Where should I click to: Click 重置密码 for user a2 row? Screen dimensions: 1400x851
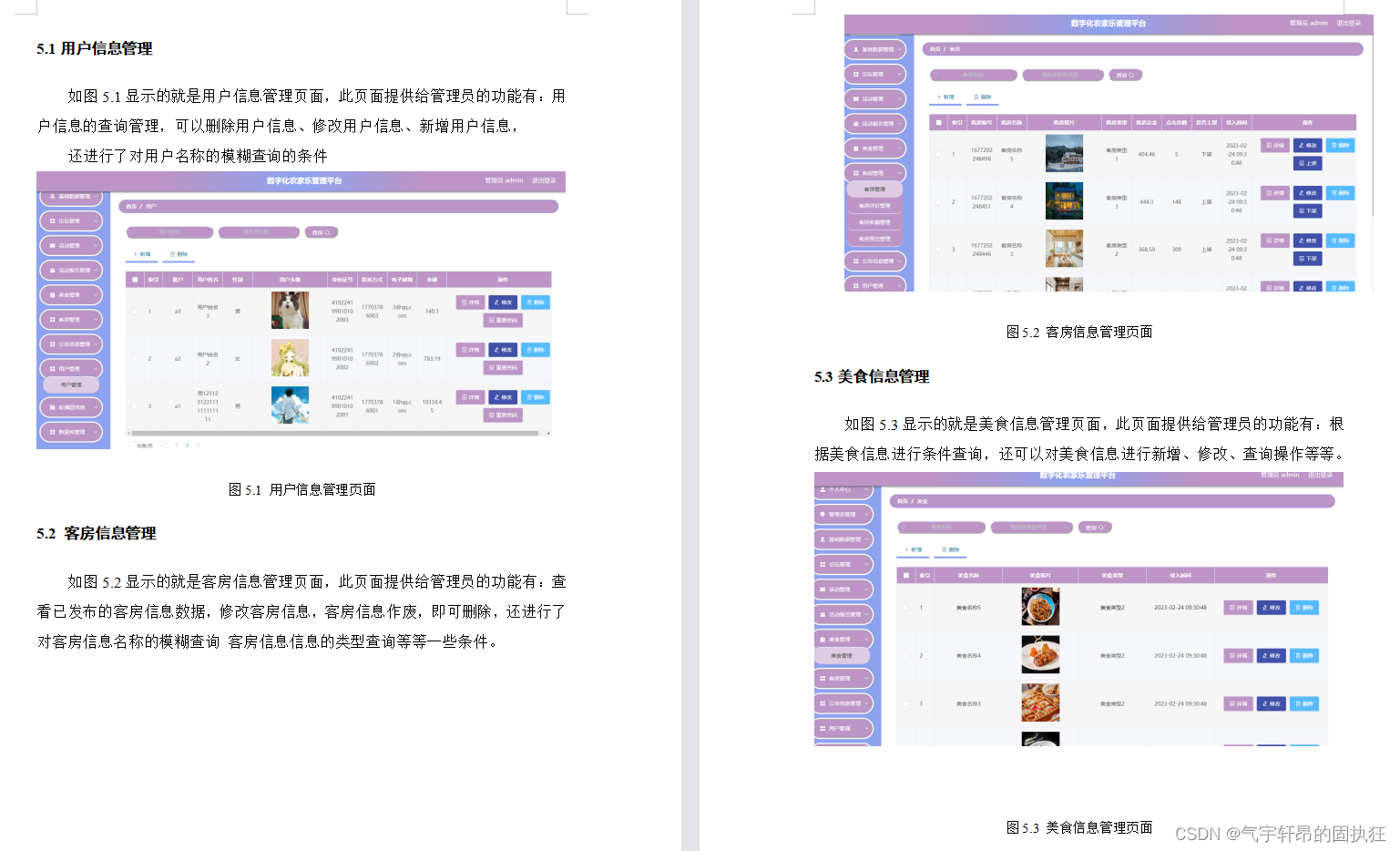503,368
